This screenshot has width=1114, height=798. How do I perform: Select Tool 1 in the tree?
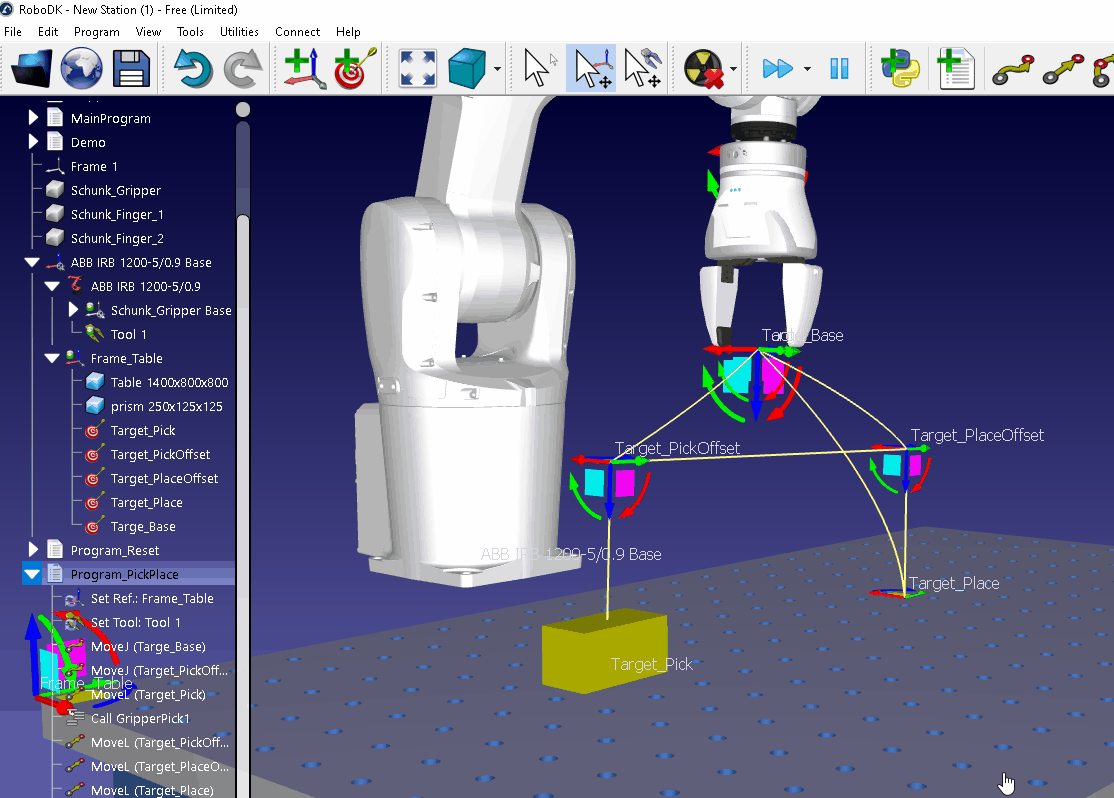(x=129, y=334)
